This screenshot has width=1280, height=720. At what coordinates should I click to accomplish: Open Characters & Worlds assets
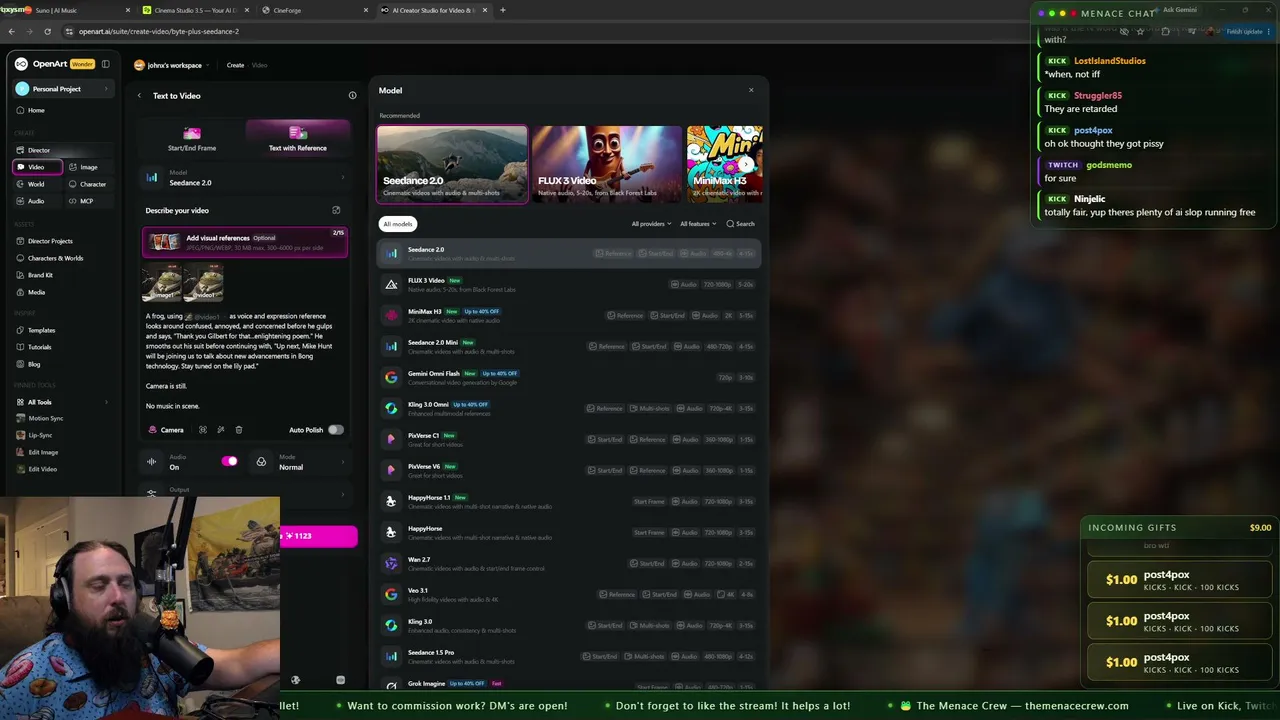55,258
